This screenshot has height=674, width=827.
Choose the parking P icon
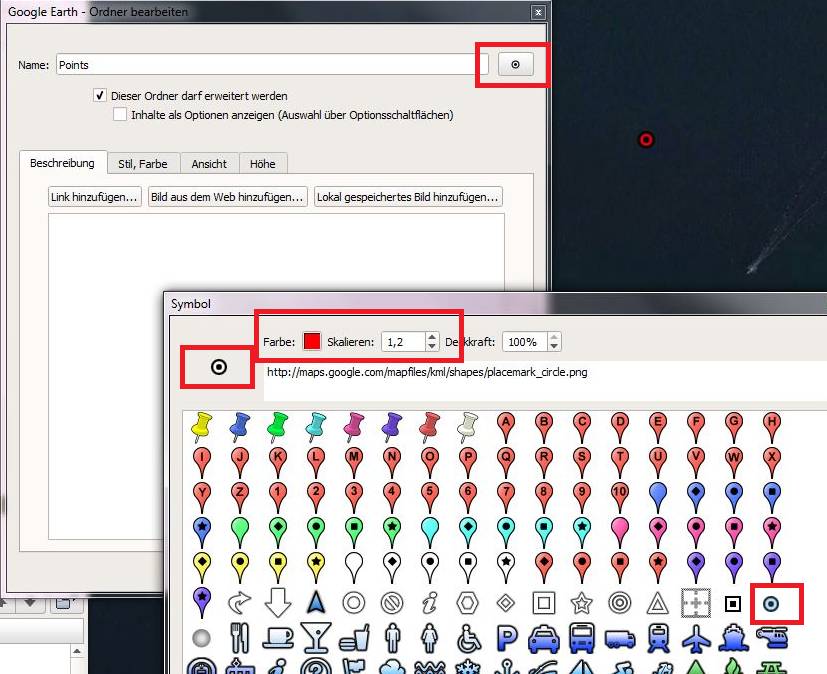[x=507, y=638]
